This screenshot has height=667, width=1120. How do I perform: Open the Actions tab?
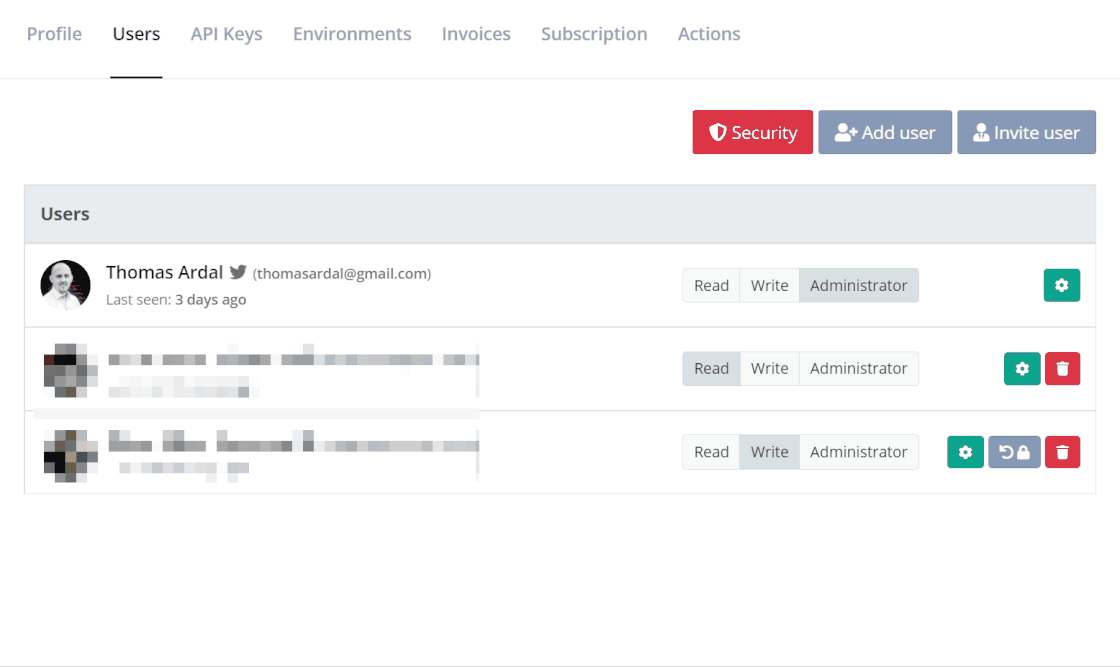pos(709,34)
